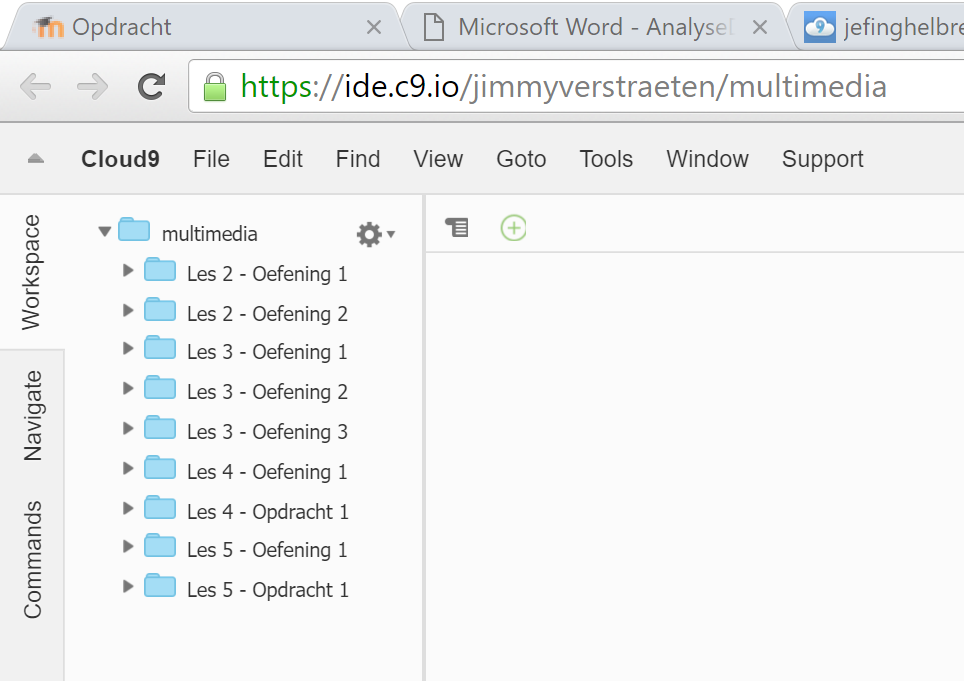The image size is (964, 681).
Task: Collapse the multimedia root folder
Action: (104, 232)
